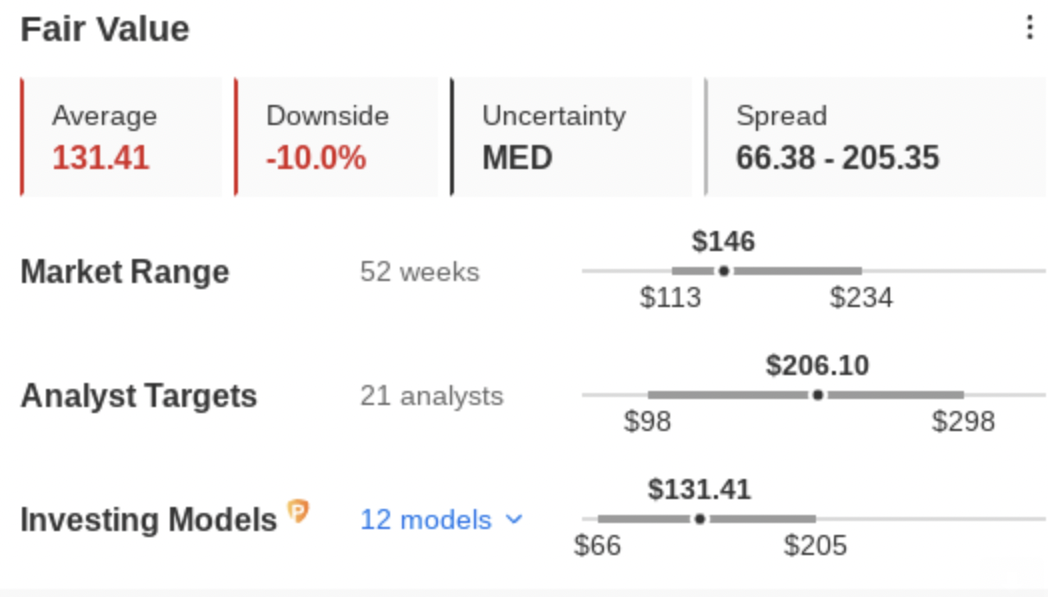
Task: Click the $66 investing models low label
Action: [597, 546]
